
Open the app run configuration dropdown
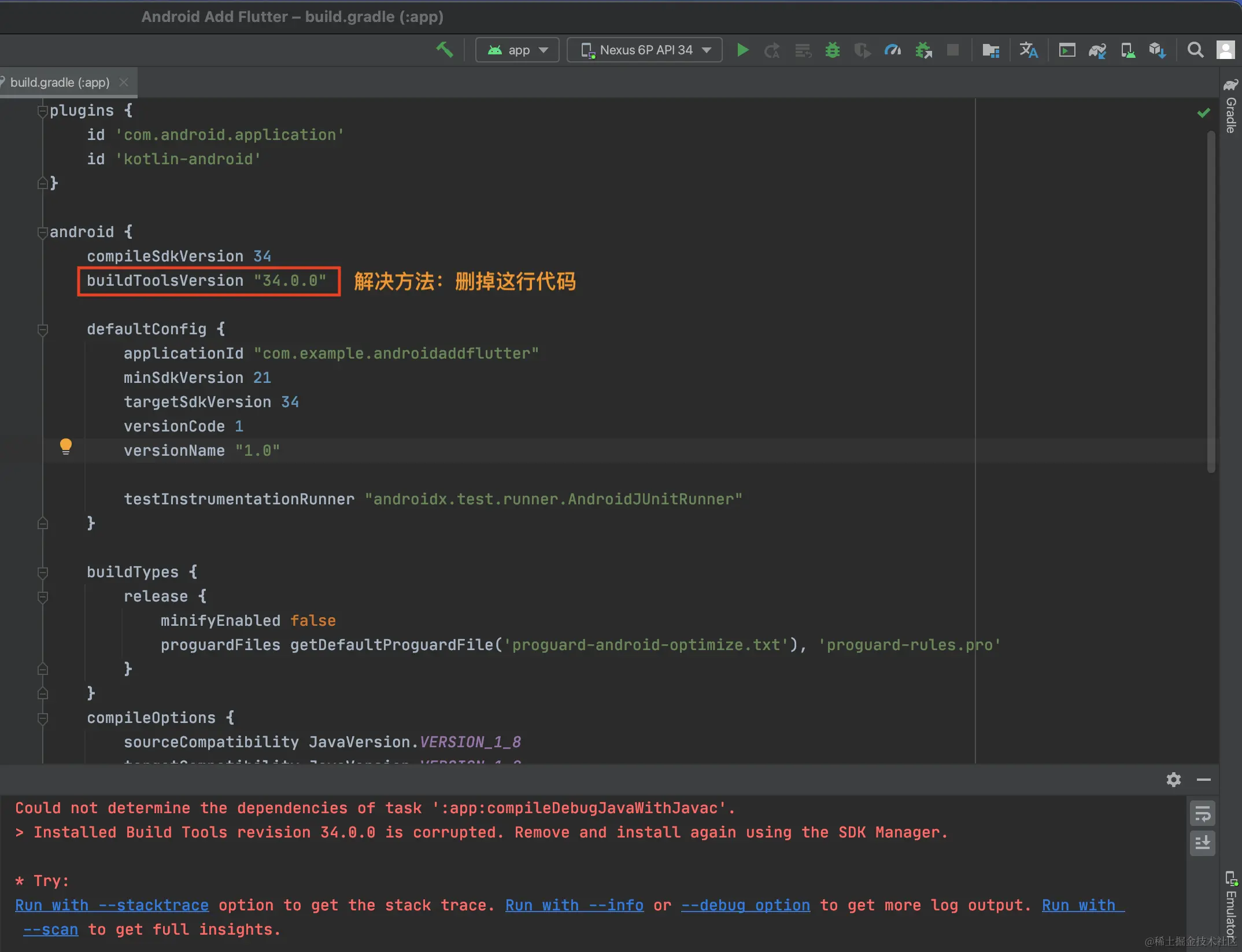click(x=517, y=50)
